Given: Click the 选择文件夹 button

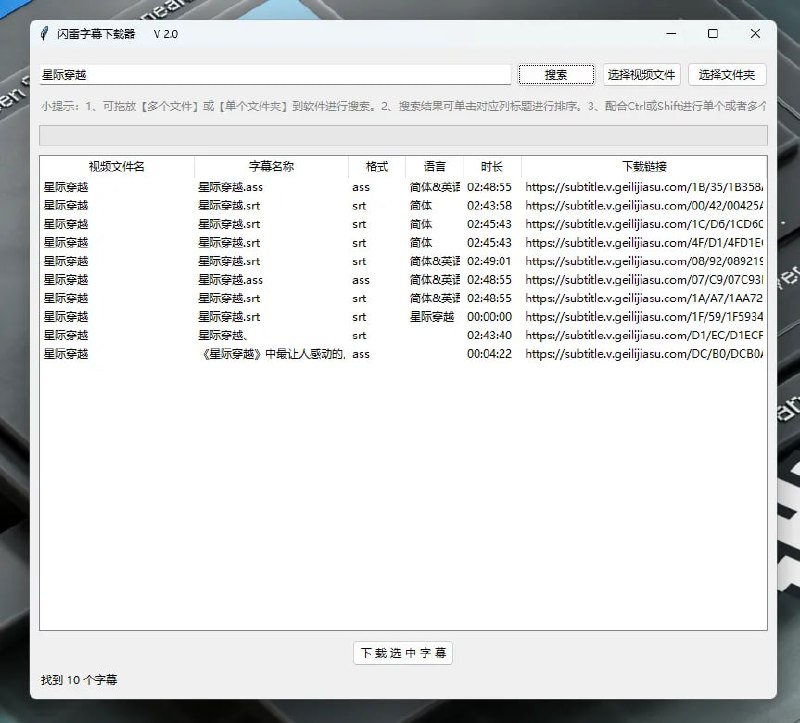Looking at the screenshot, I should pyautogui.click(x=727, y=75).
